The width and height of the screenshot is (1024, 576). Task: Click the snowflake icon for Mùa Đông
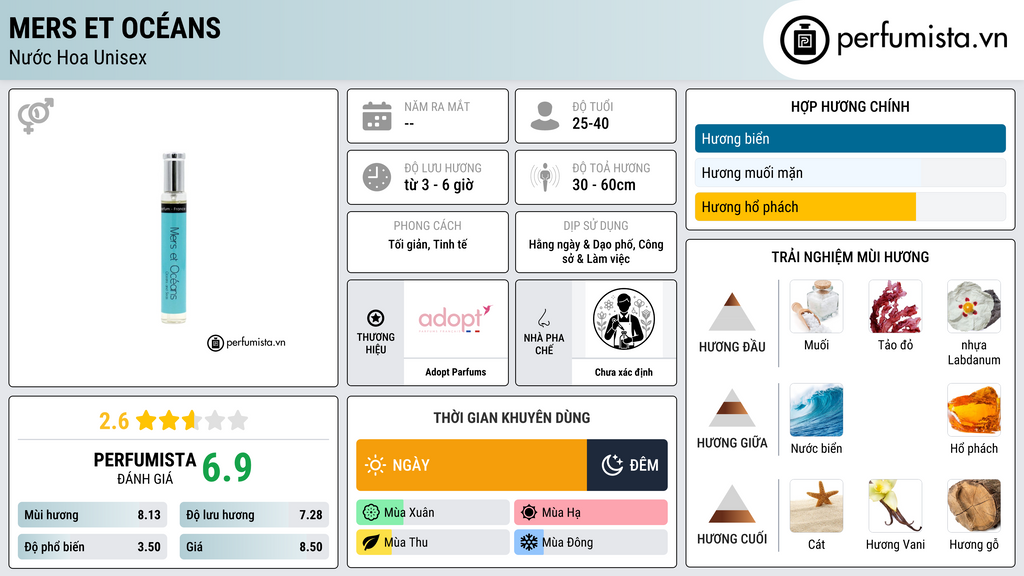tap(529, 542)
